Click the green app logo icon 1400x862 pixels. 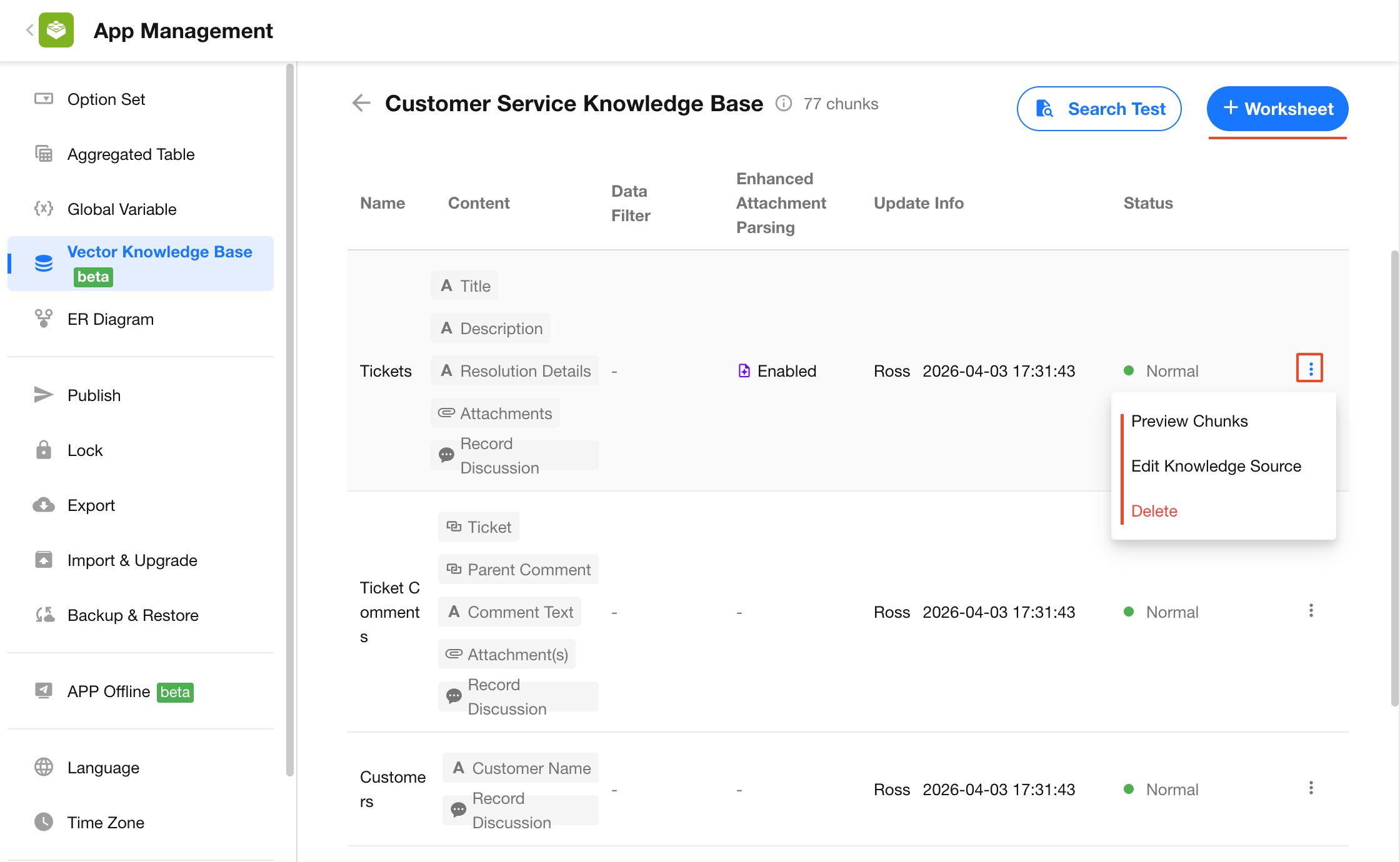tap(56, 30)
